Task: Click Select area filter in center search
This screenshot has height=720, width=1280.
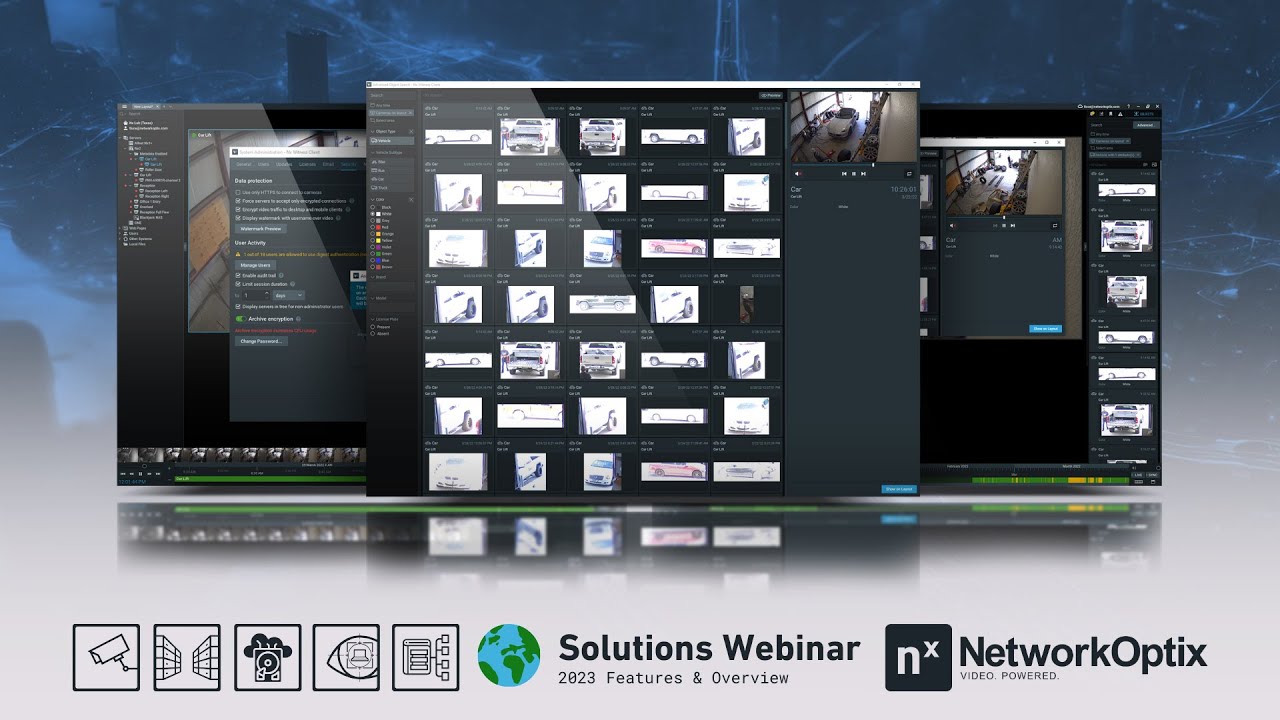Action: (384, 120)
